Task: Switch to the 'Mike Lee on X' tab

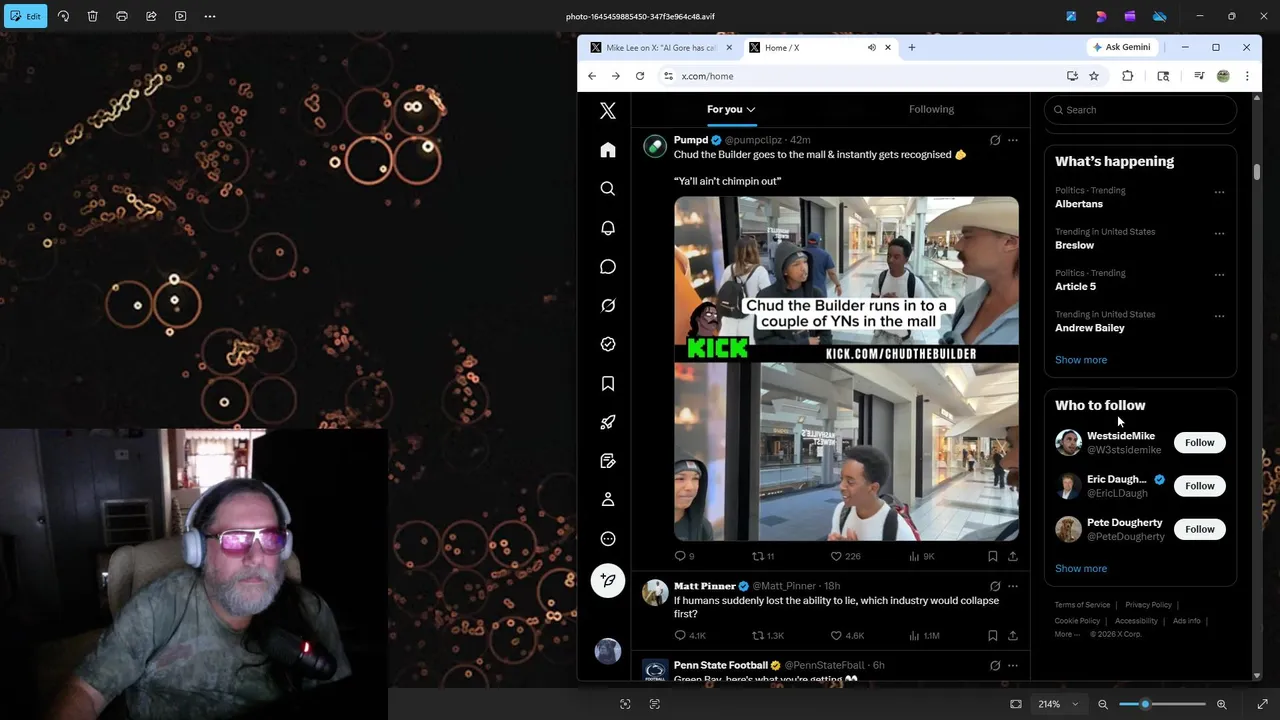Action: click(659, 47)
